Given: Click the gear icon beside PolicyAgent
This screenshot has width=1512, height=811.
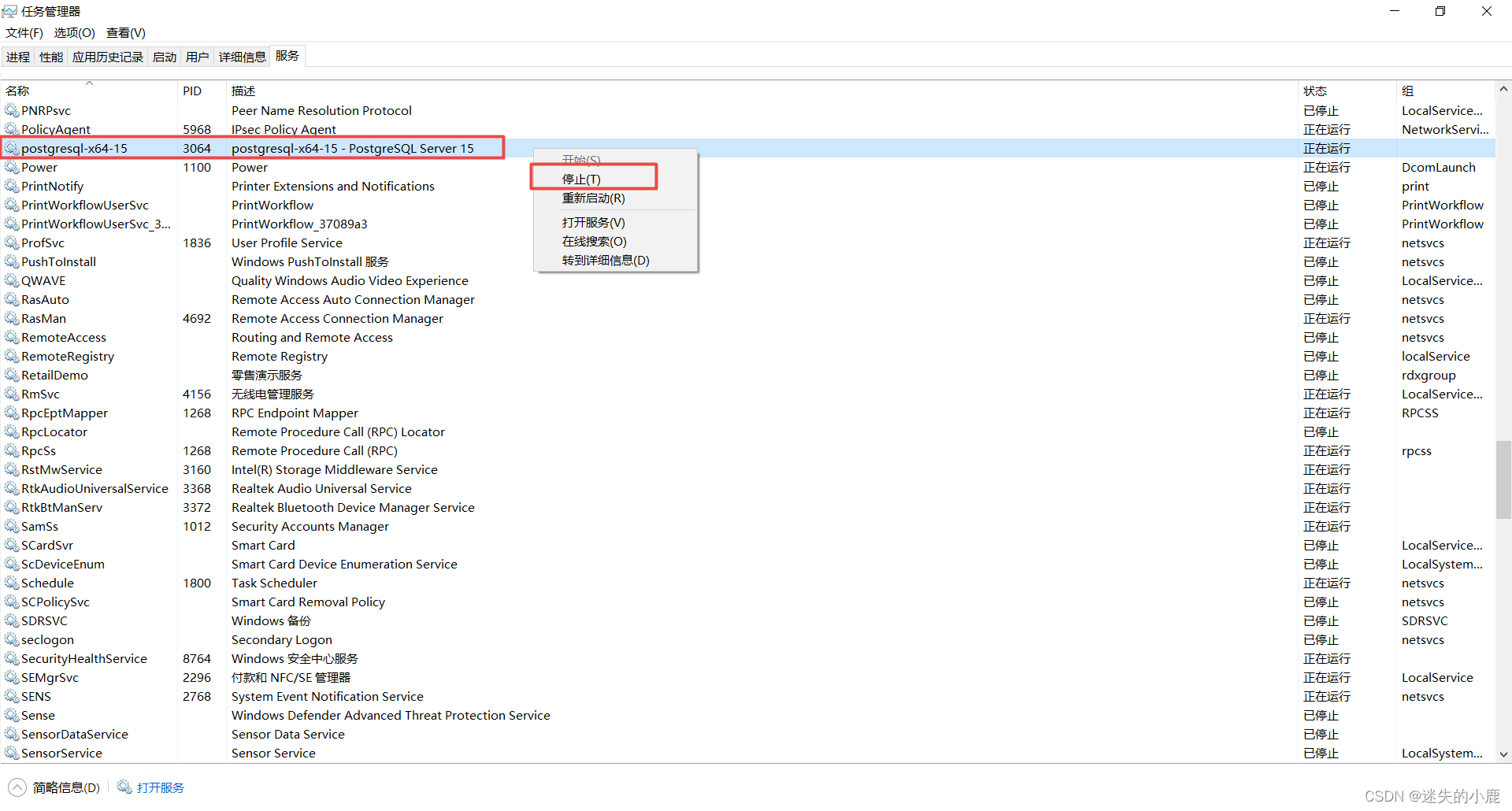Looking at the screenshot, I should [x=12, y=129].
